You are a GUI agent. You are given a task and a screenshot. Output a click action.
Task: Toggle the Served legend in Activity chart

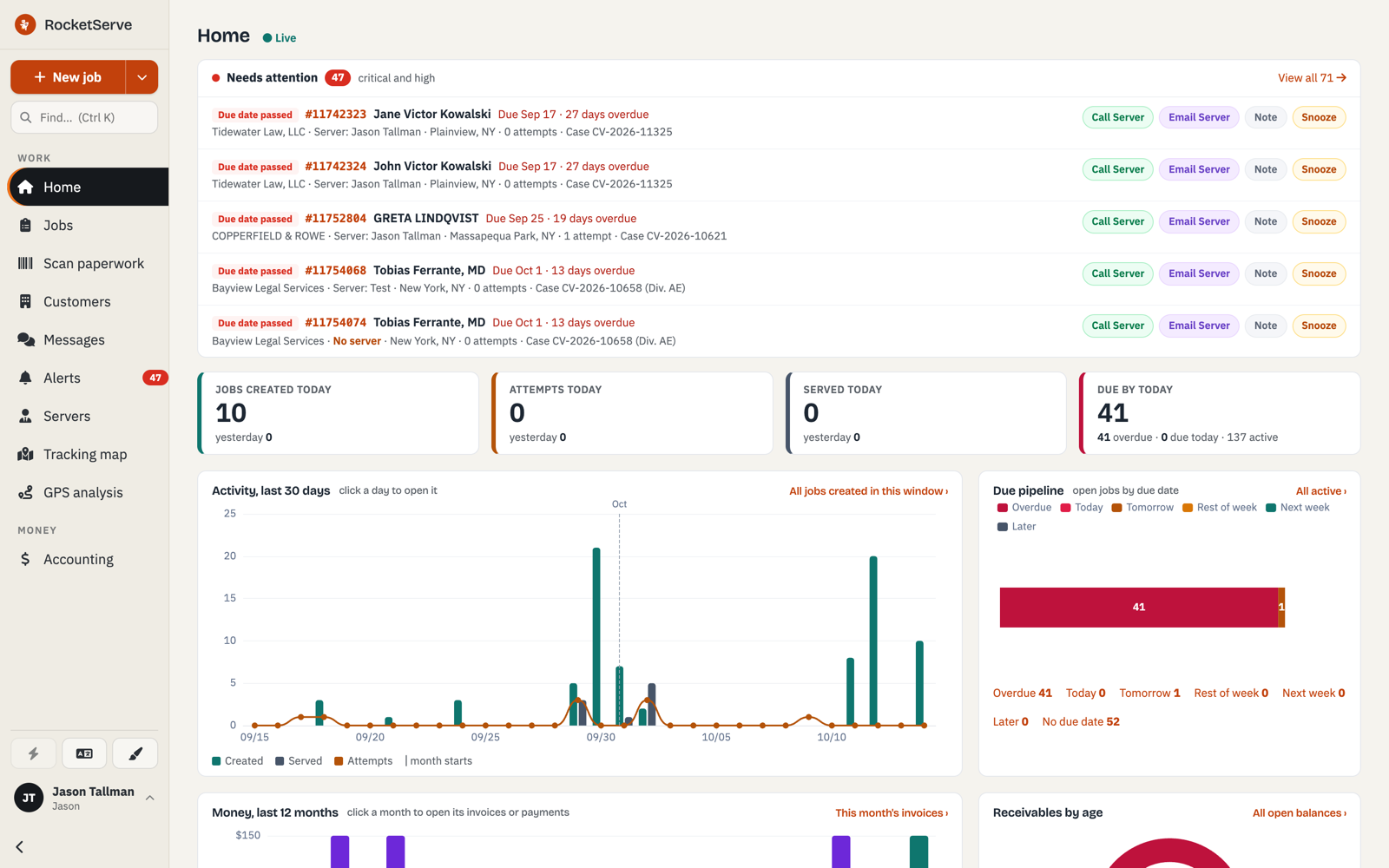pyautogui.click(x=299, y=761)
